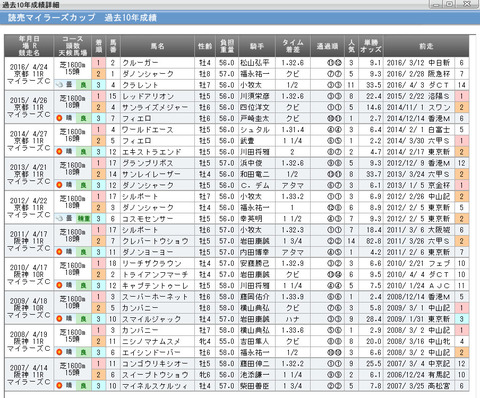The width and height of the screenshot is (480, 398).
Task: Click previous race 2016/ 3/12 中日新
Action: [418, 63]
